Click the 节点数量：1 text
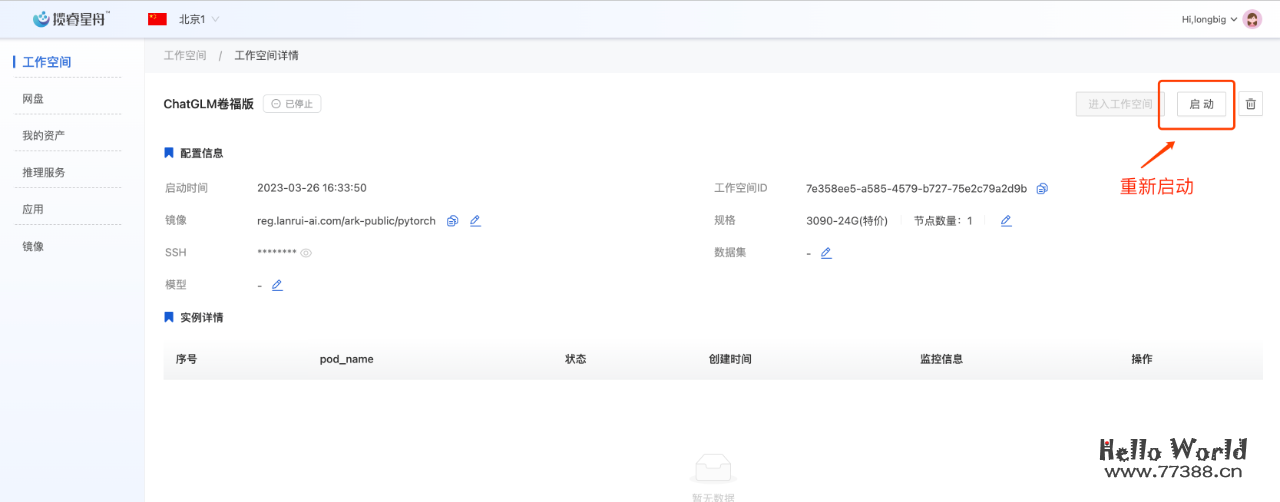 (943, 221)
